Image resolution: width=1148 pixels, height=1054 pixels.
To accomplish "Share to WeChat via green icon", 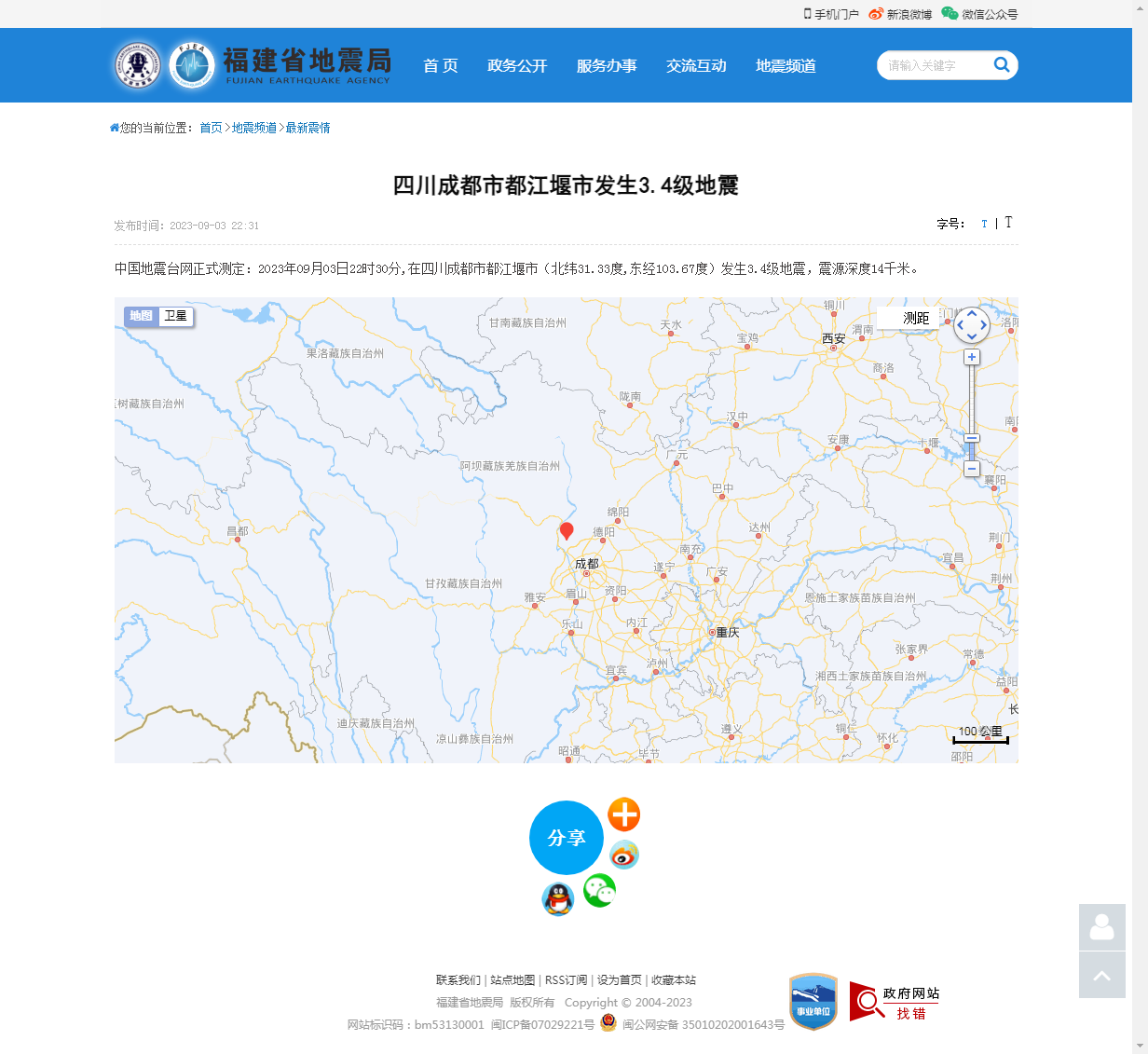I will [x=599, y=891].
